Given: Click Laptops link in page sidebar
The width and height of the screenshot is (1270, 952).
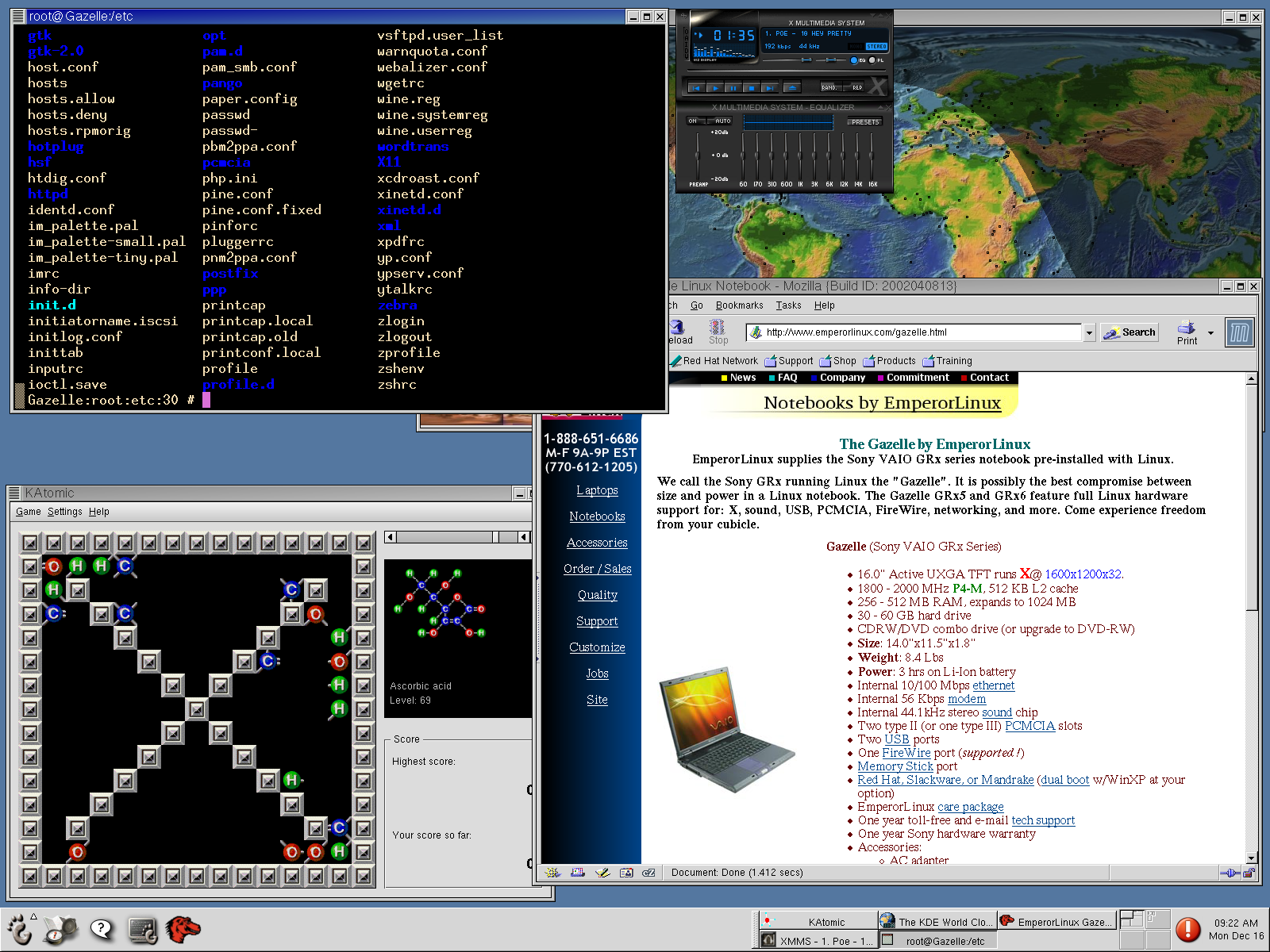Looking at the screenshot, I should tap(597, 490).
